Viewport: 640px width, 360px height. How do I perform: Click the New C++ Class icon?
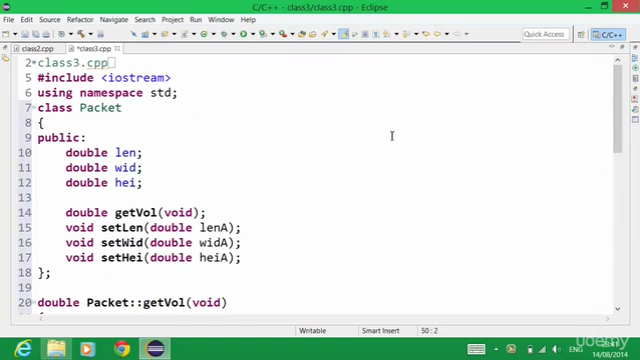204,34
